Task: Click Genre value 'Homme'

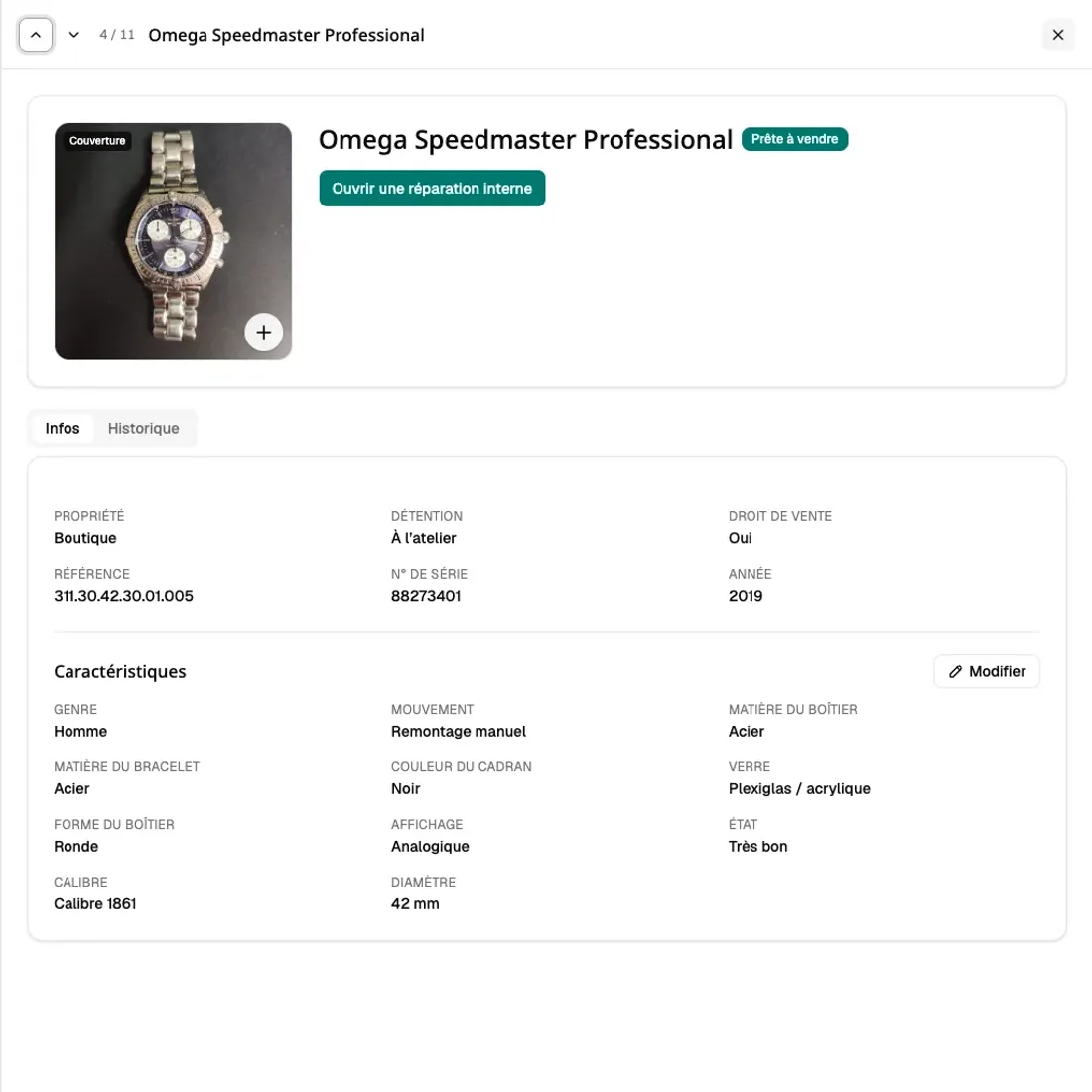Action: coord(80,732)
